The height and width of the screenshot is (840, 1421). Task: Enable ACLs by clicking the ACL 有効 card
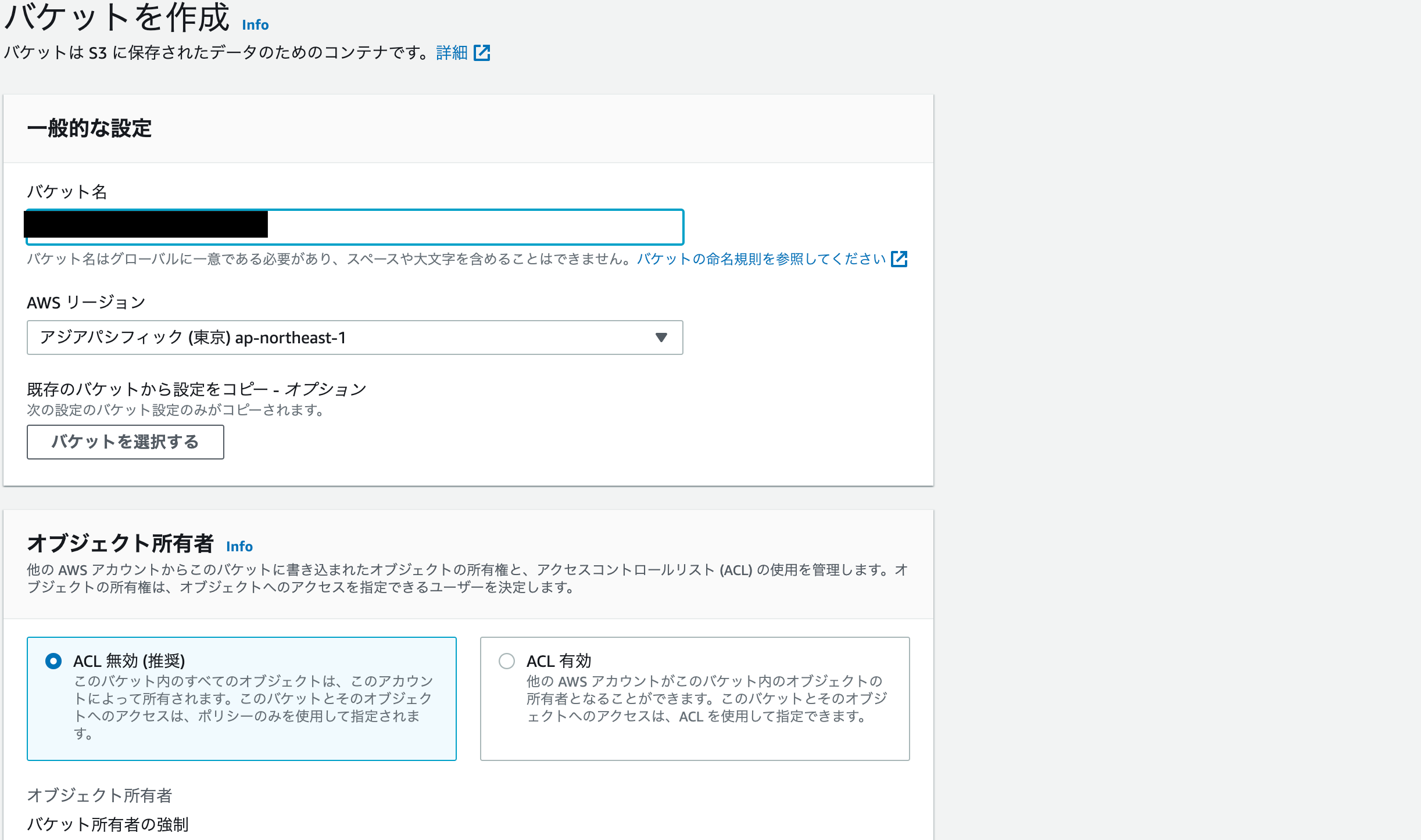[695, 697]
